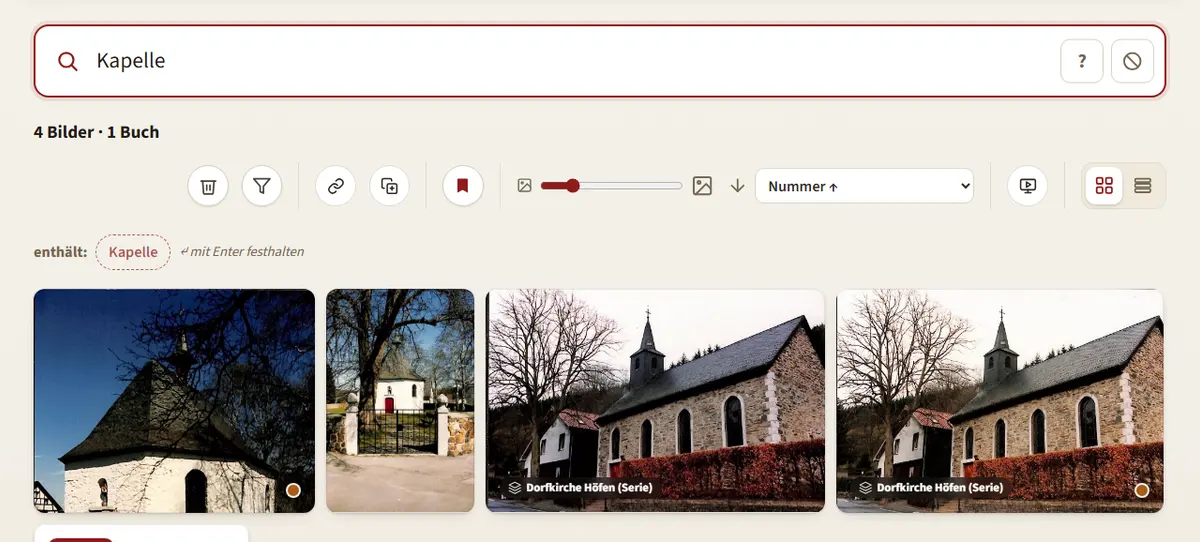The width and height of the screenshot is (1200, 542).
Task: Open second Dorfkirche Höfen thumbnail with orange dot
Action: tap(1000, 401)
